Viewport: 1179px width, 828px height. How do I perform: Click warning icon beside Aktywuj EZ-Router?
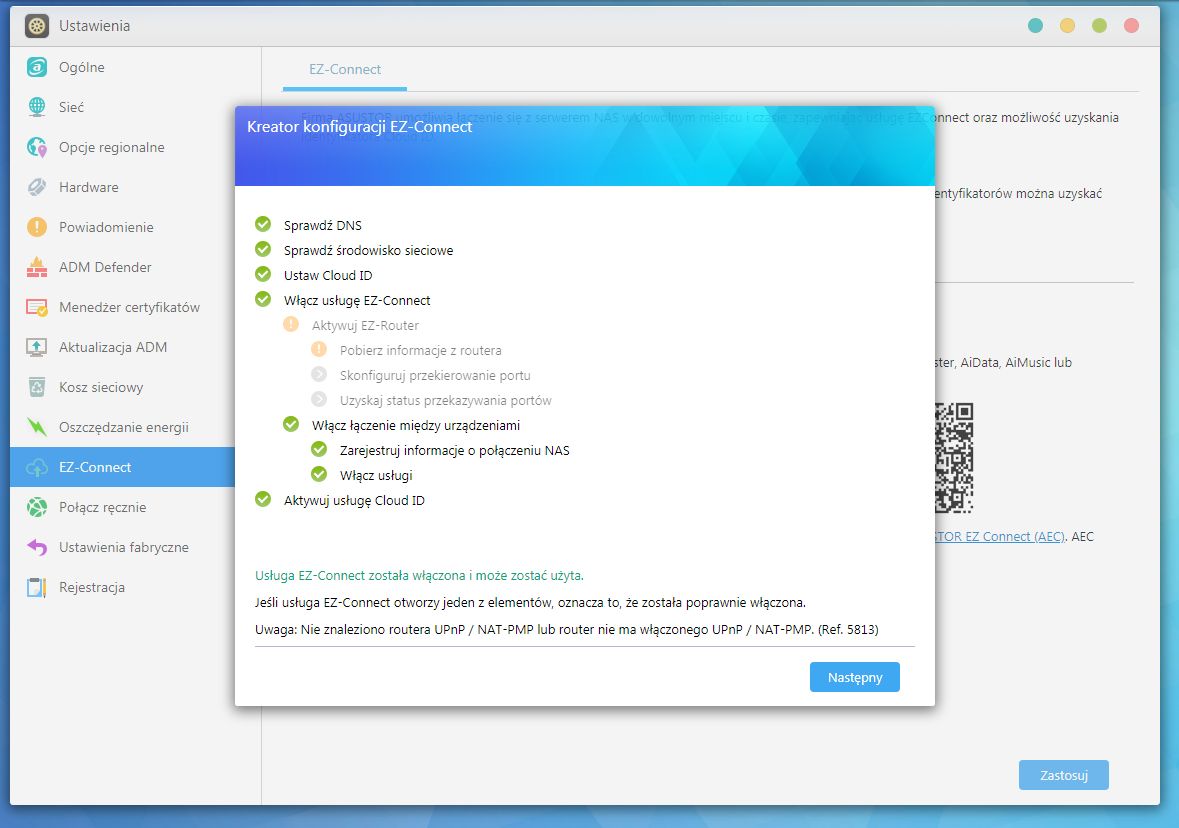(x=291, y=324)
